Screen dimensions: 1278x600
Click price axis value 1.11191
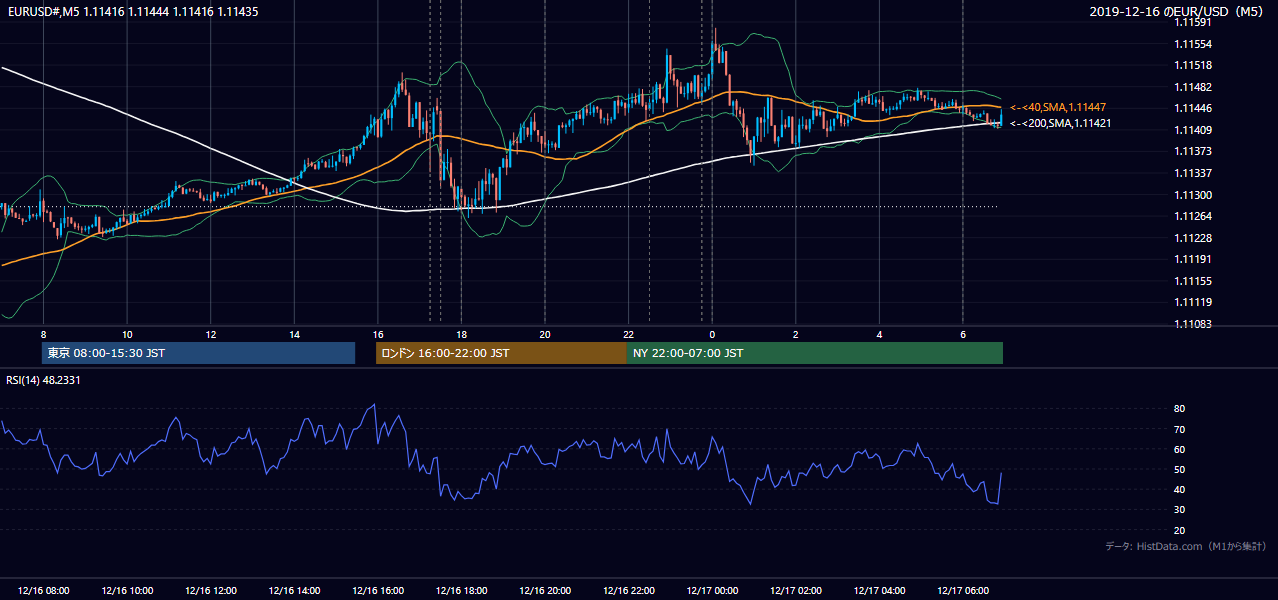tap(1193, 259)
